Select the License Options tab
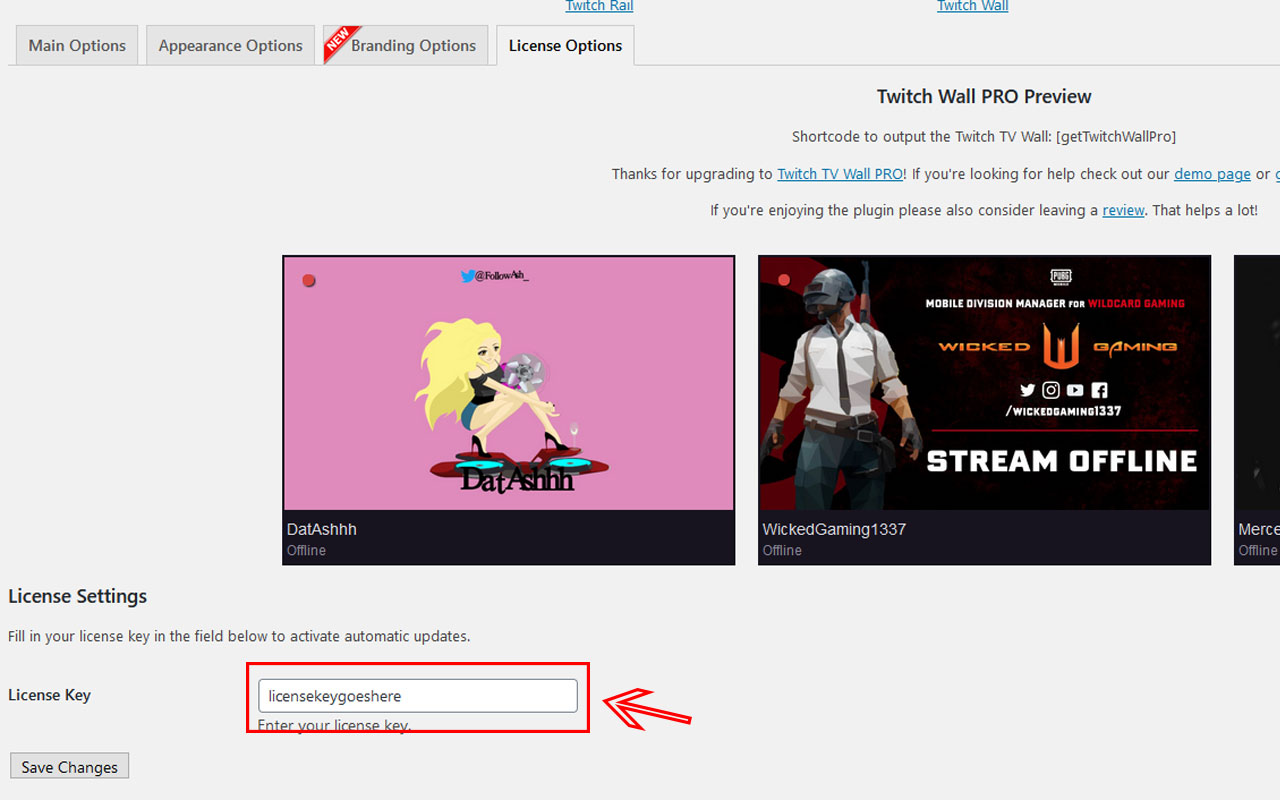The height and width of the screenshot is (800, 1280). click(565, 46)
